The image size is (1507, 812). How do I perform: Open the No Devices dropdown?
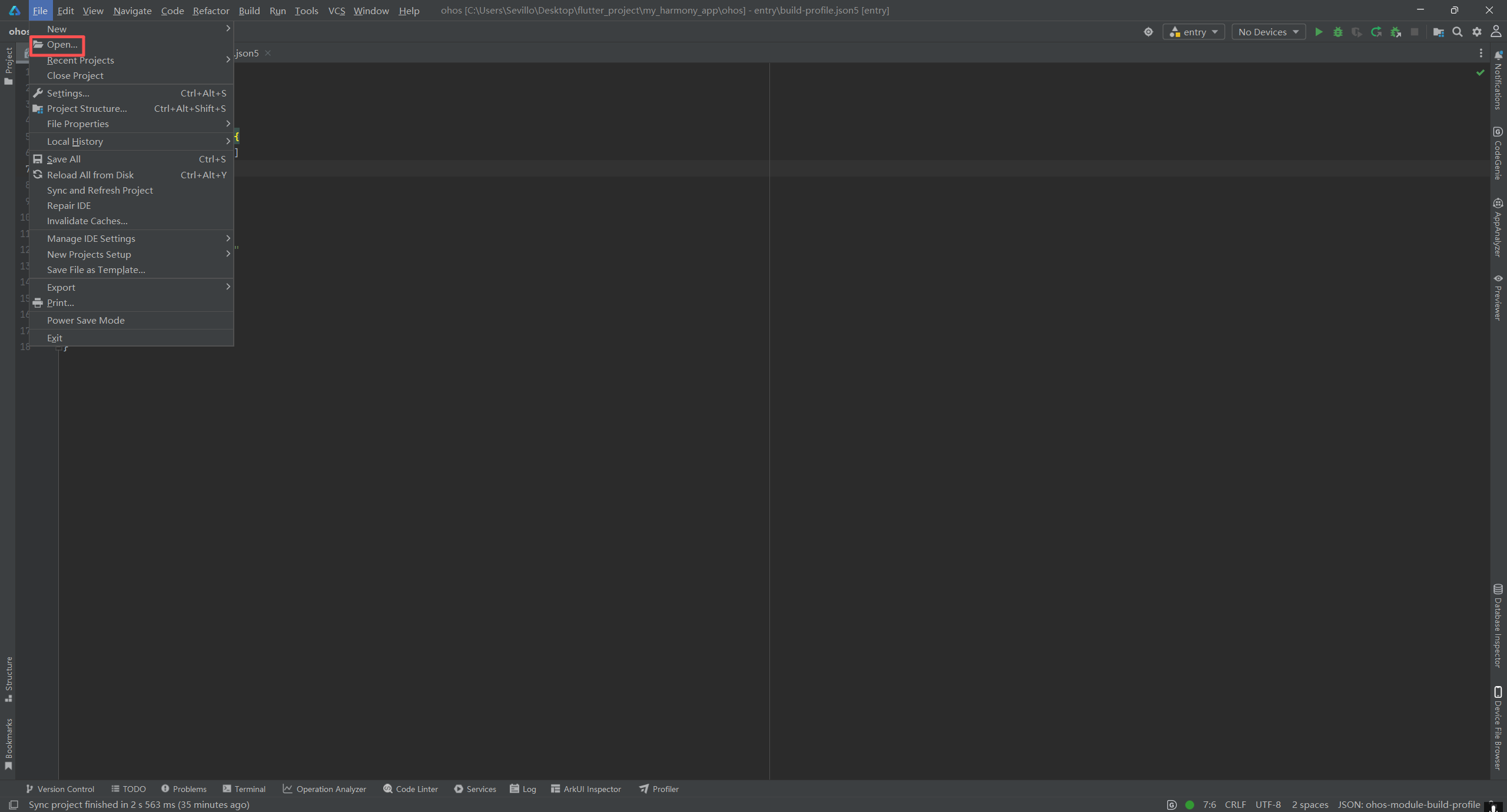click(x=1268, y=32)
